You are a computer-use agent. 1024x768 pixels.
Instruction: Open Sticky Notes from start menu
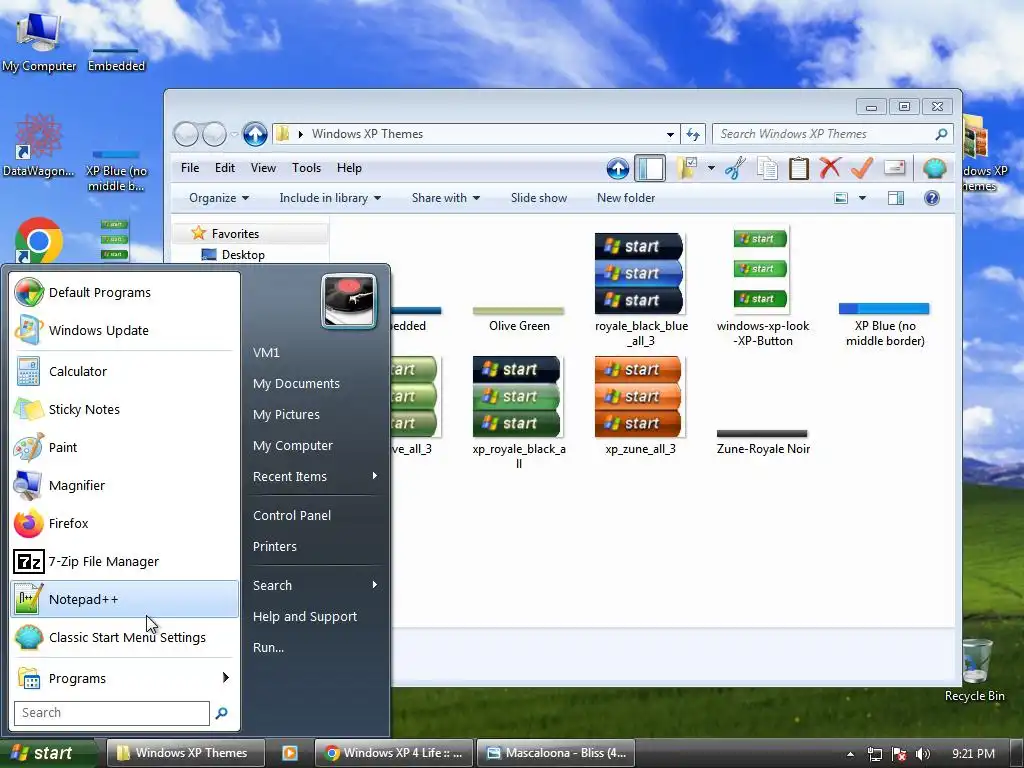pos(125,409)
